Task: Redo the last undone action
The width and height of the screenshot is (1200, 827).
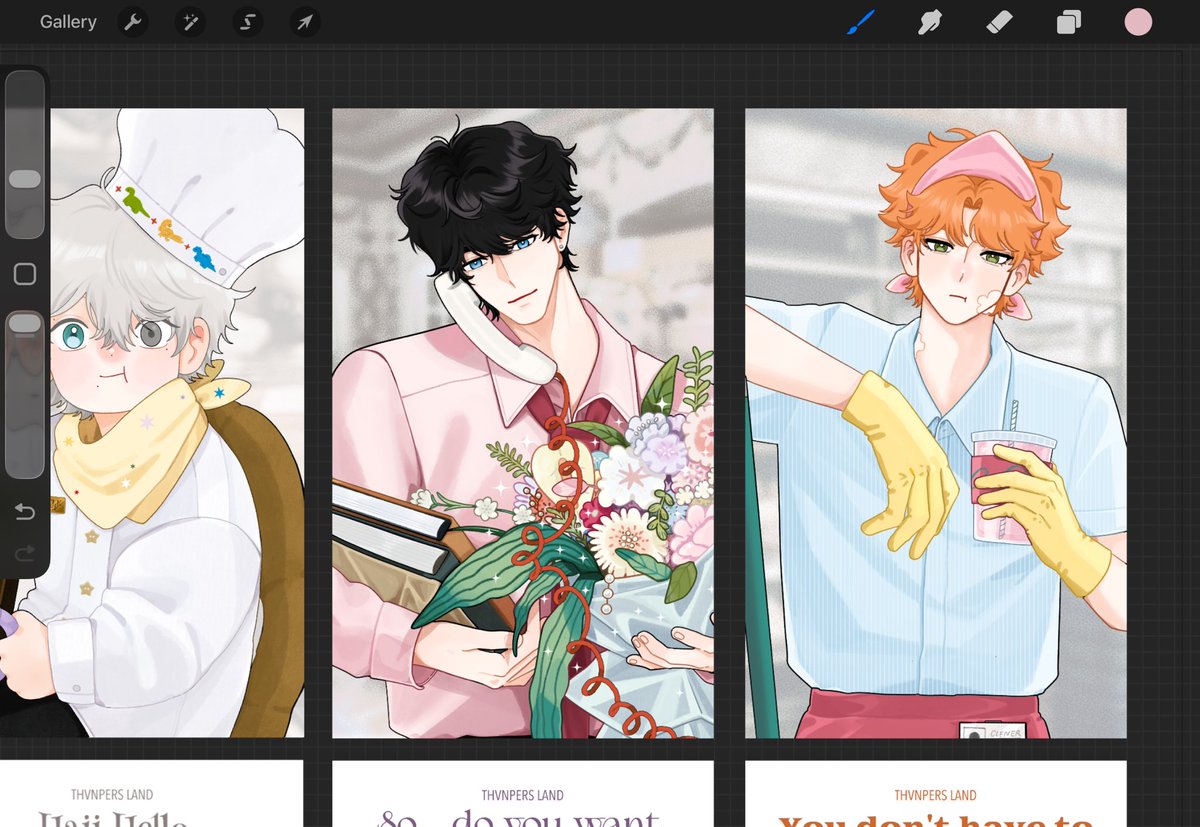Action: (25, 553)
